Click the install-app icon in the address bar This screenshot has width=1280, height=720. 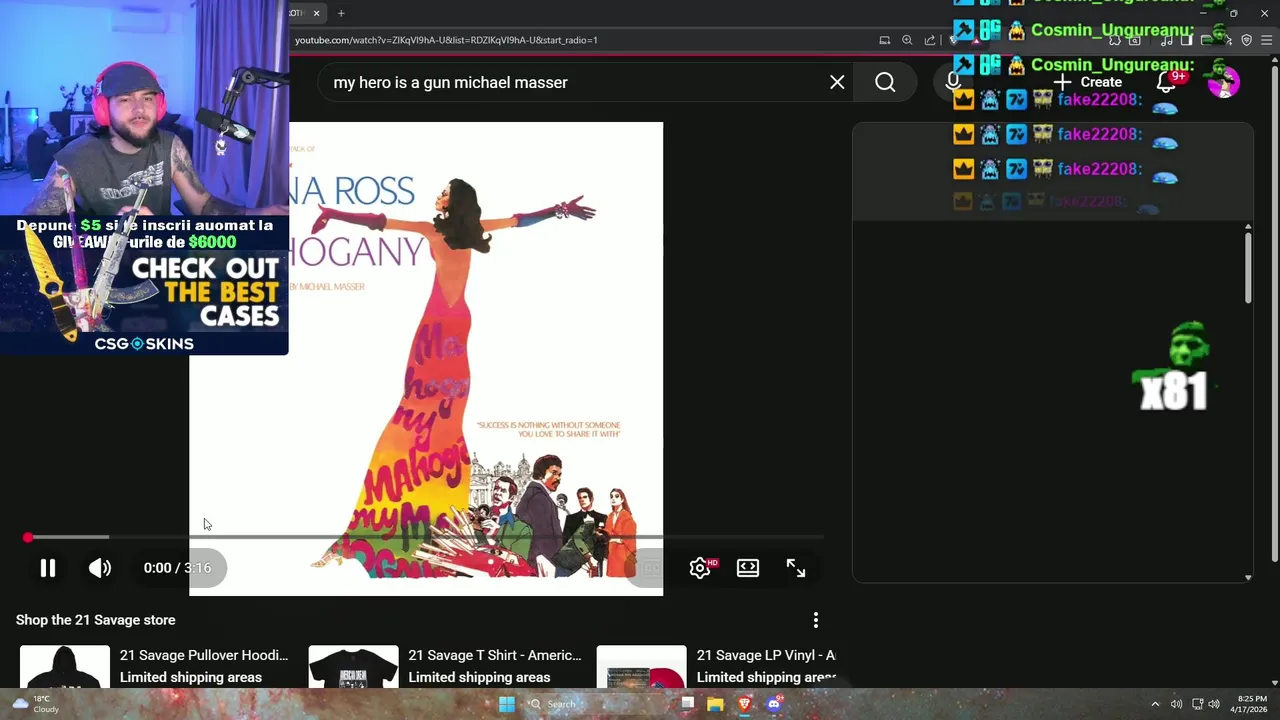[885, 40]
